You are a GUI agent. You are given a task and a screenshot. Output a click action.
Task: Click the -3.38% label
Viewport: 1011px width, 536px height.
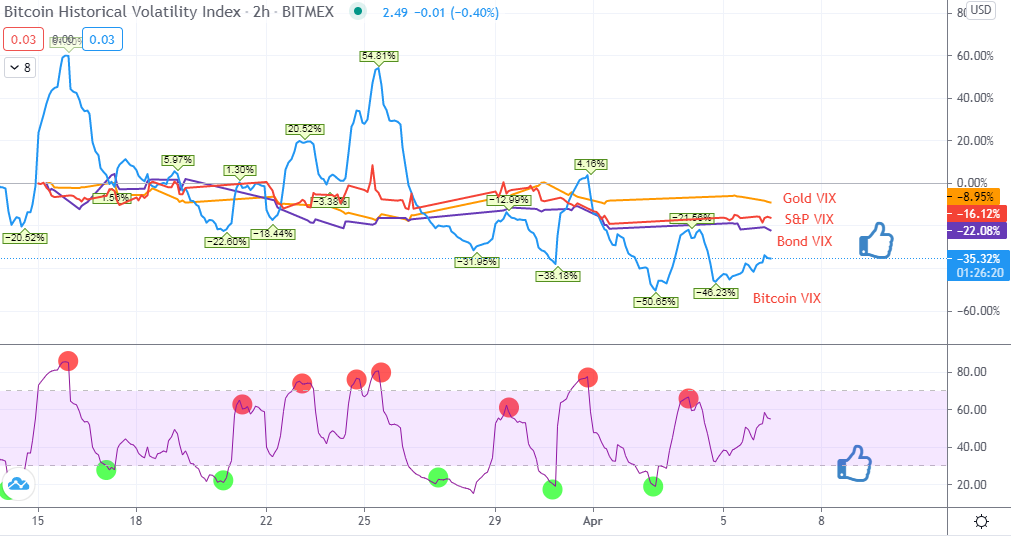[x=329, y=202]
